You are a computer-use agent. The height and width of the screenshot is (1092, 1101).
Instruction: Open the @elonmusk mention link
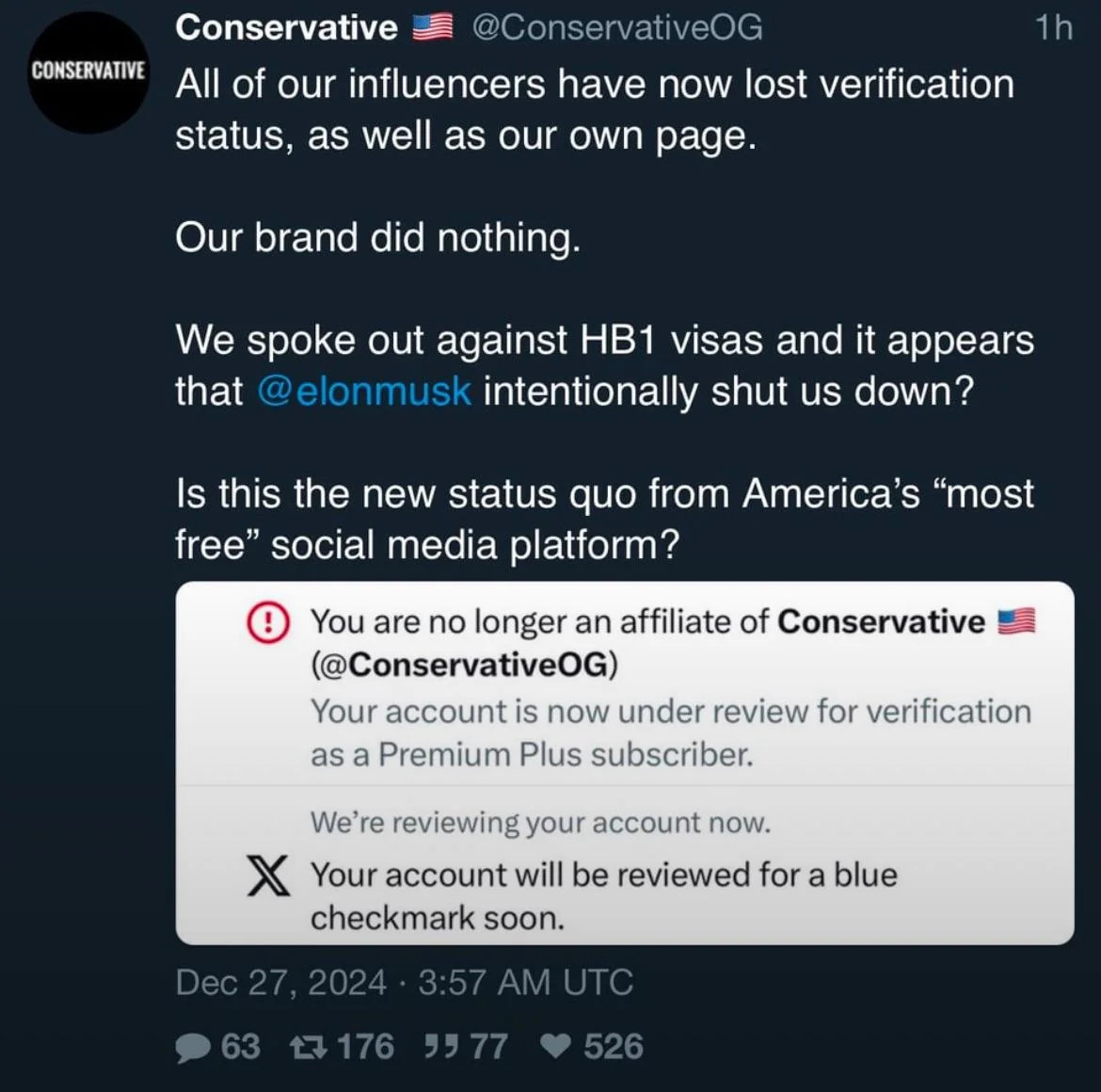[x=364, y=392]
